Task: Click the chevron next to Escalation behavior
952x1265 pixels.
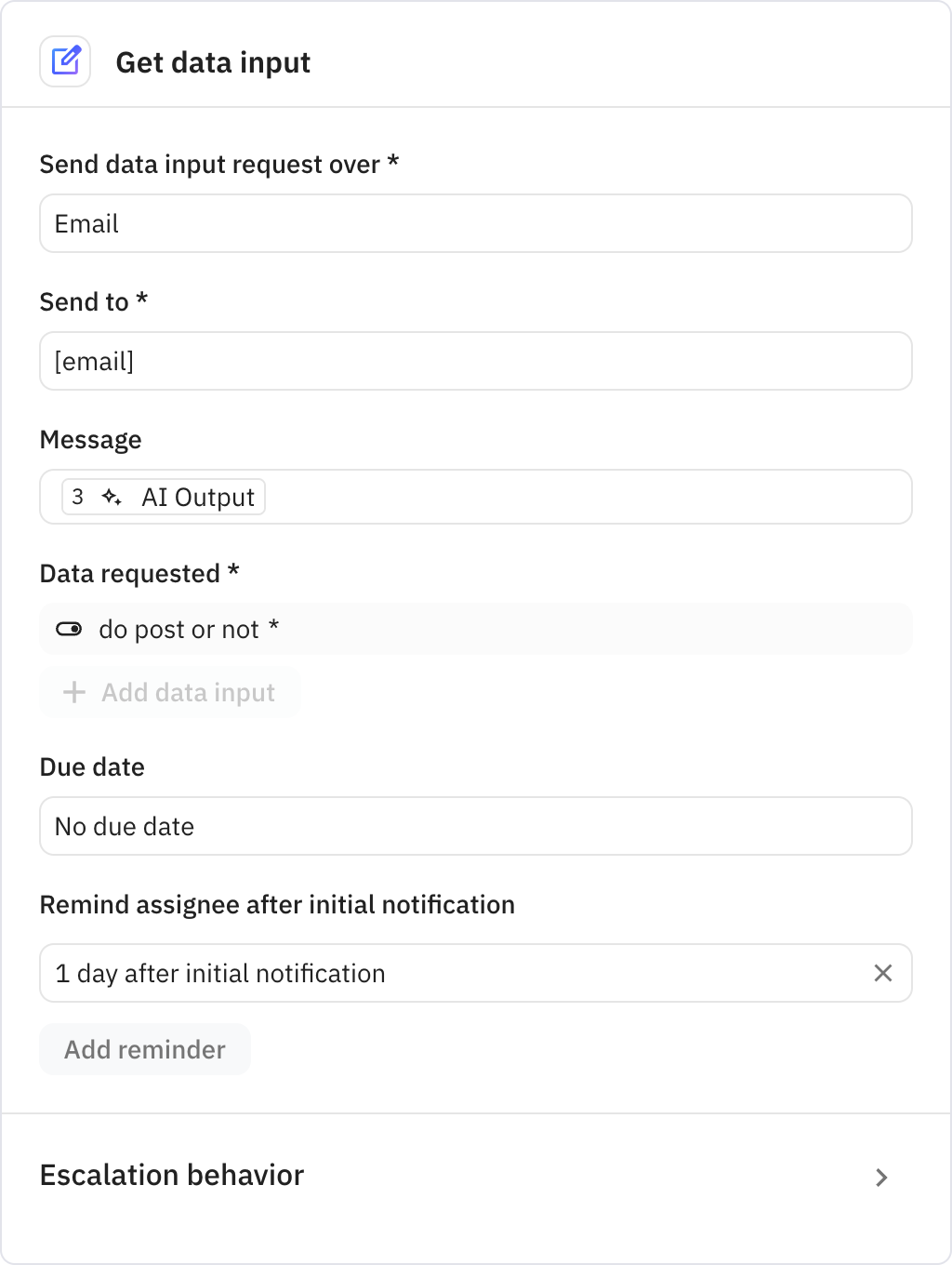Action: pos(881,1178)
